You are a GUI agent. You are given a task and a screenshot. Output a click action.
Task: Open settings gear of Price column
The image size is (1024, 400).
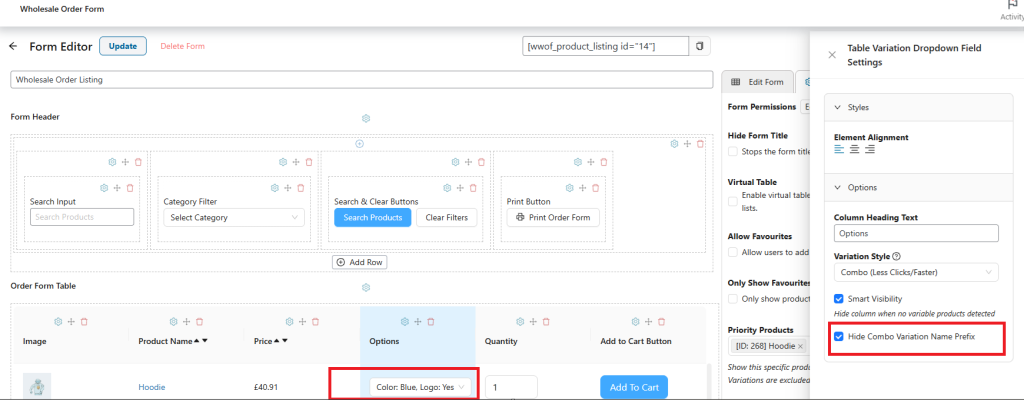point(289,322)
